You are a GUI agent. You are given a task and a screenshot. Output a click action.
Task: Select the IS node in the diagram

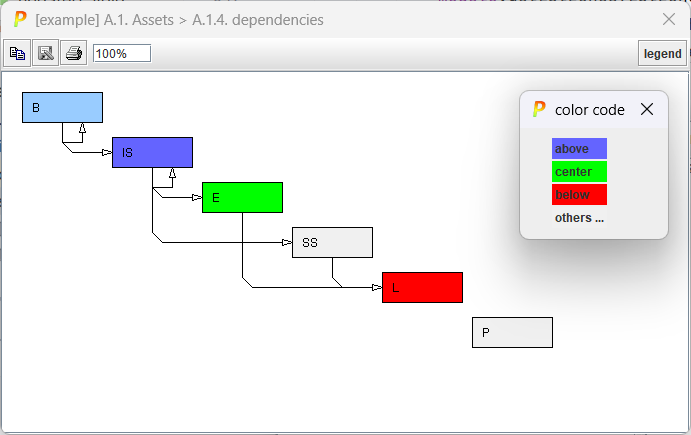152,152
